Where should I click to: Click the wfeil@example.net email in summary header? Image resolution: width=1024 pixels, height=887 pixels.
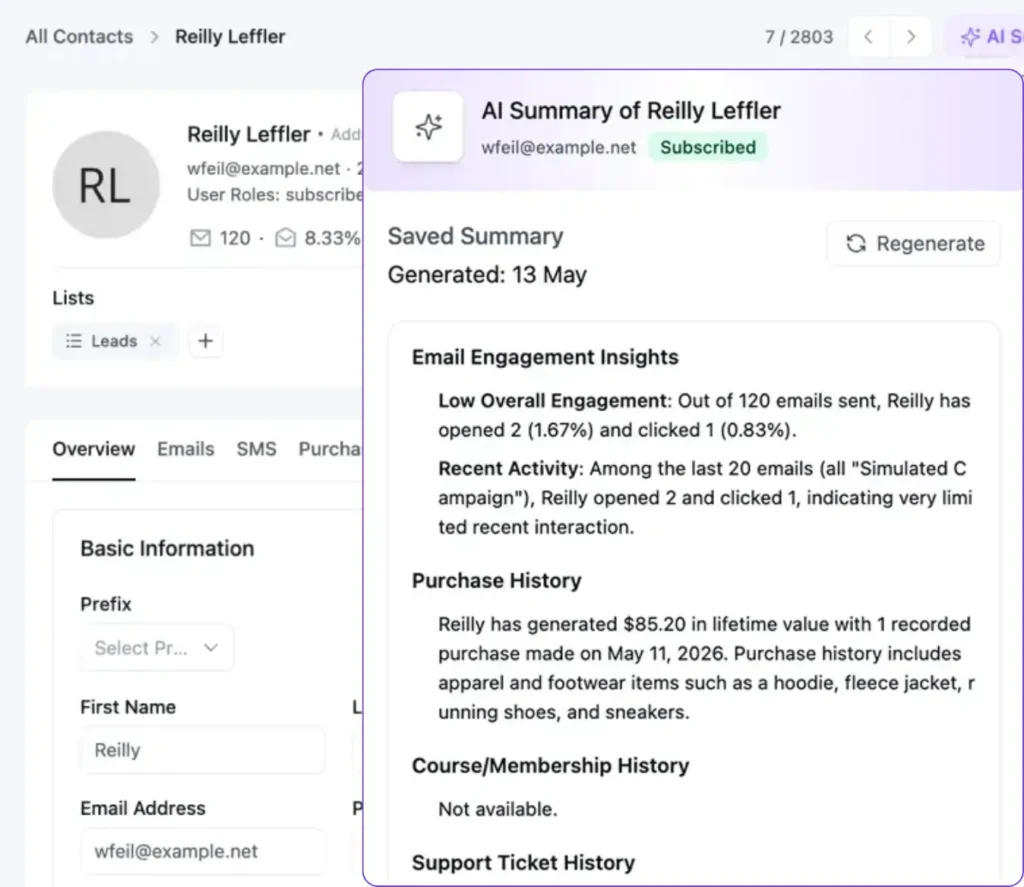tap(558, 148)
